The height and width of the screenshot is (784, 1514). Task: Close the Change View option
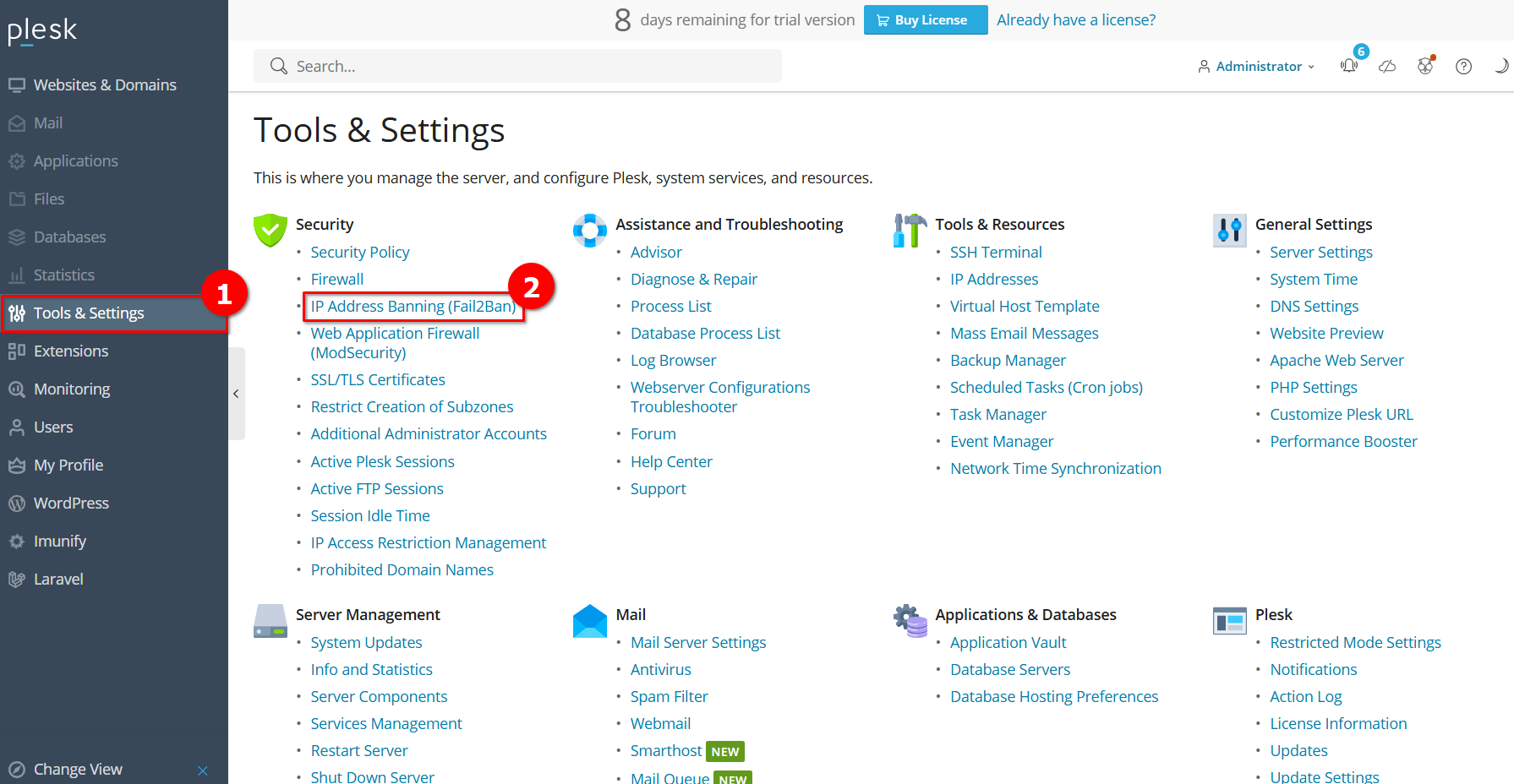tap(203, 770)
